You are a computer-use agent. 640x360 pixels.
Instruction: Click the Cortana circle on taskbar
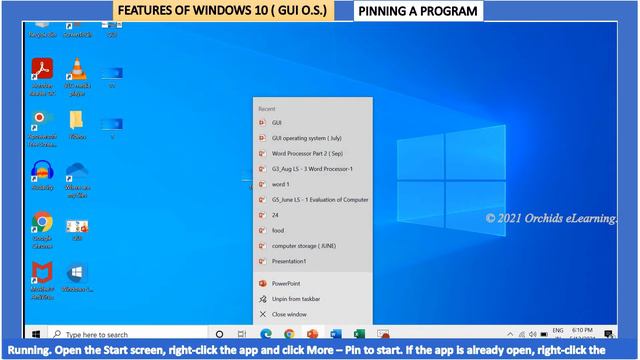pyautogui.click(x=219, y=334)
